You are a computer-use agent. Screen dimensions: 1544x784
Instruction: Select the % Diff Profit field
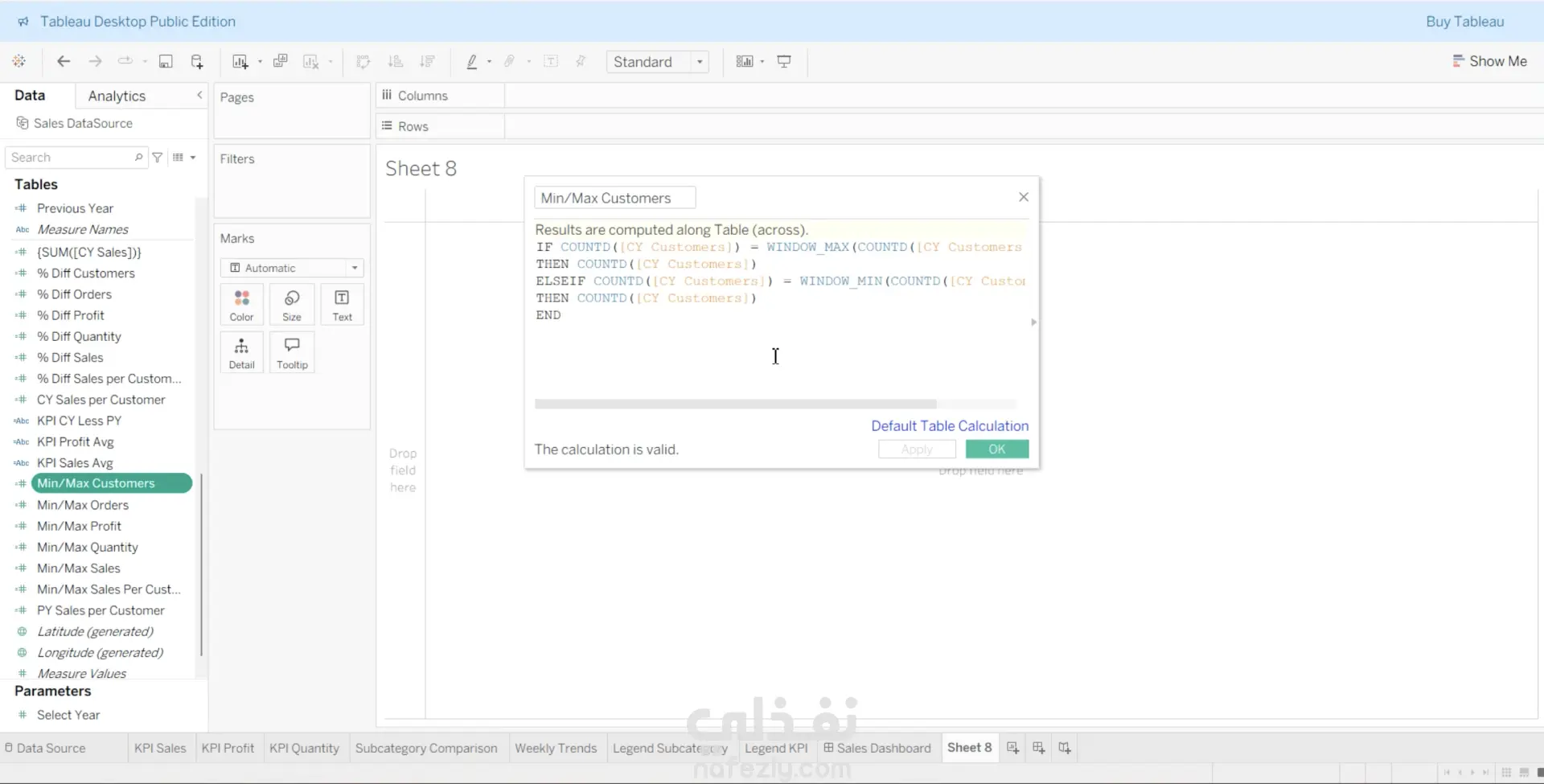[71, 315]
